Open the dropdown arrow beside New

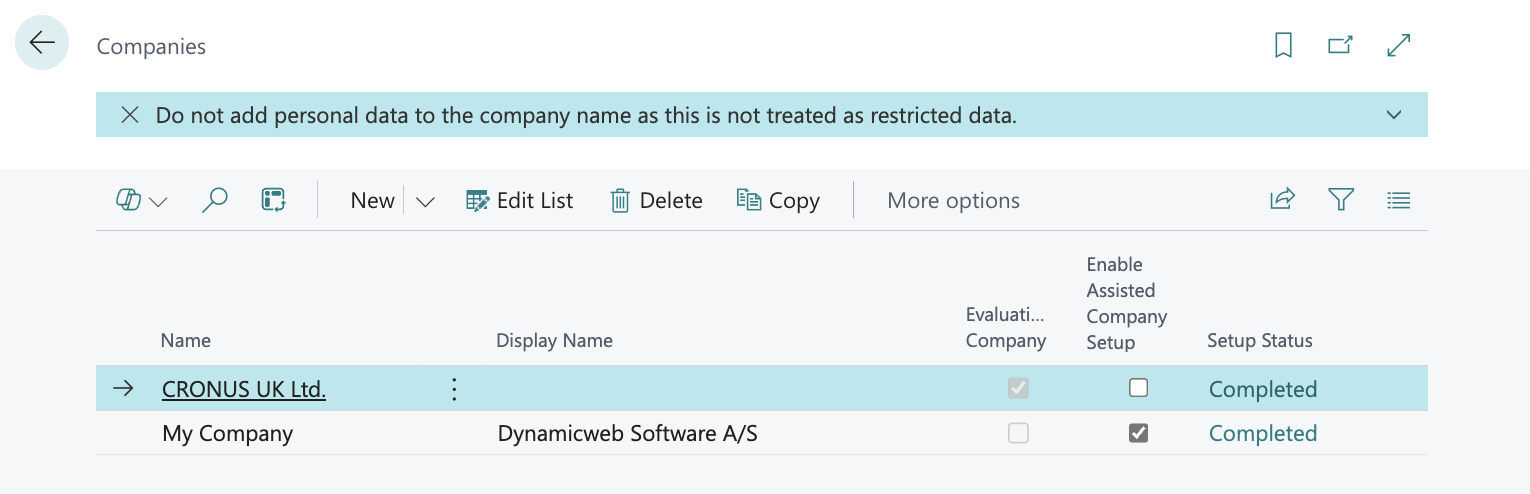tap(425, 201)
